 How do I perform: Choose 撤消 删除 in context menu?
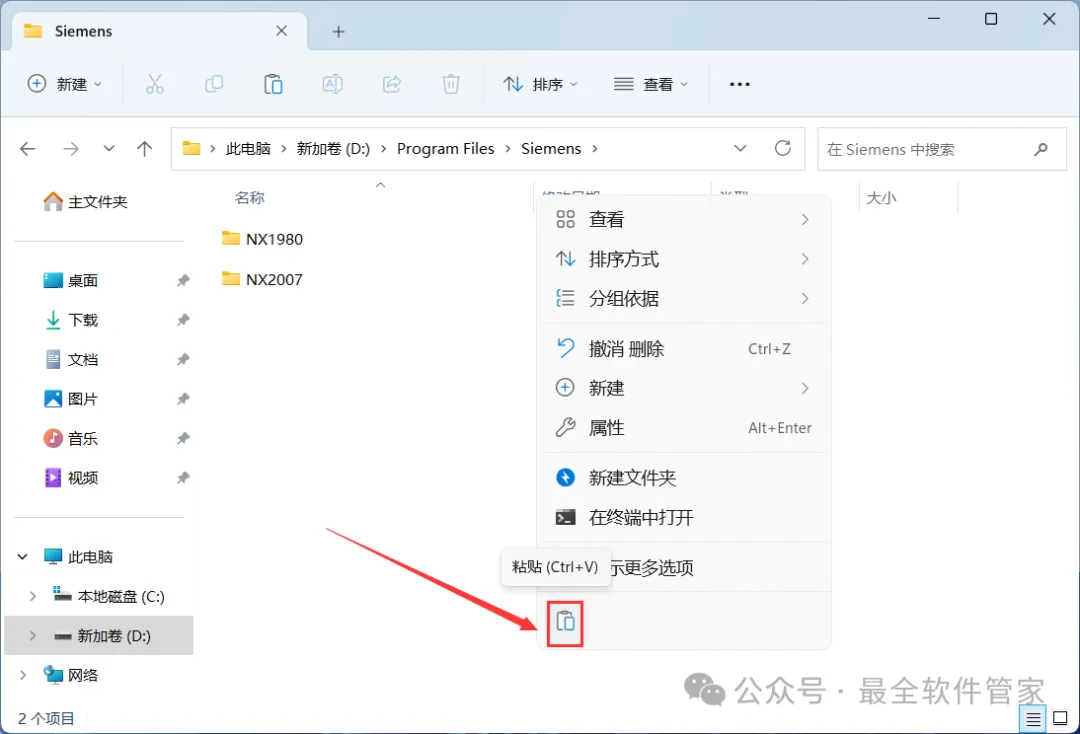tap(683, 348)
